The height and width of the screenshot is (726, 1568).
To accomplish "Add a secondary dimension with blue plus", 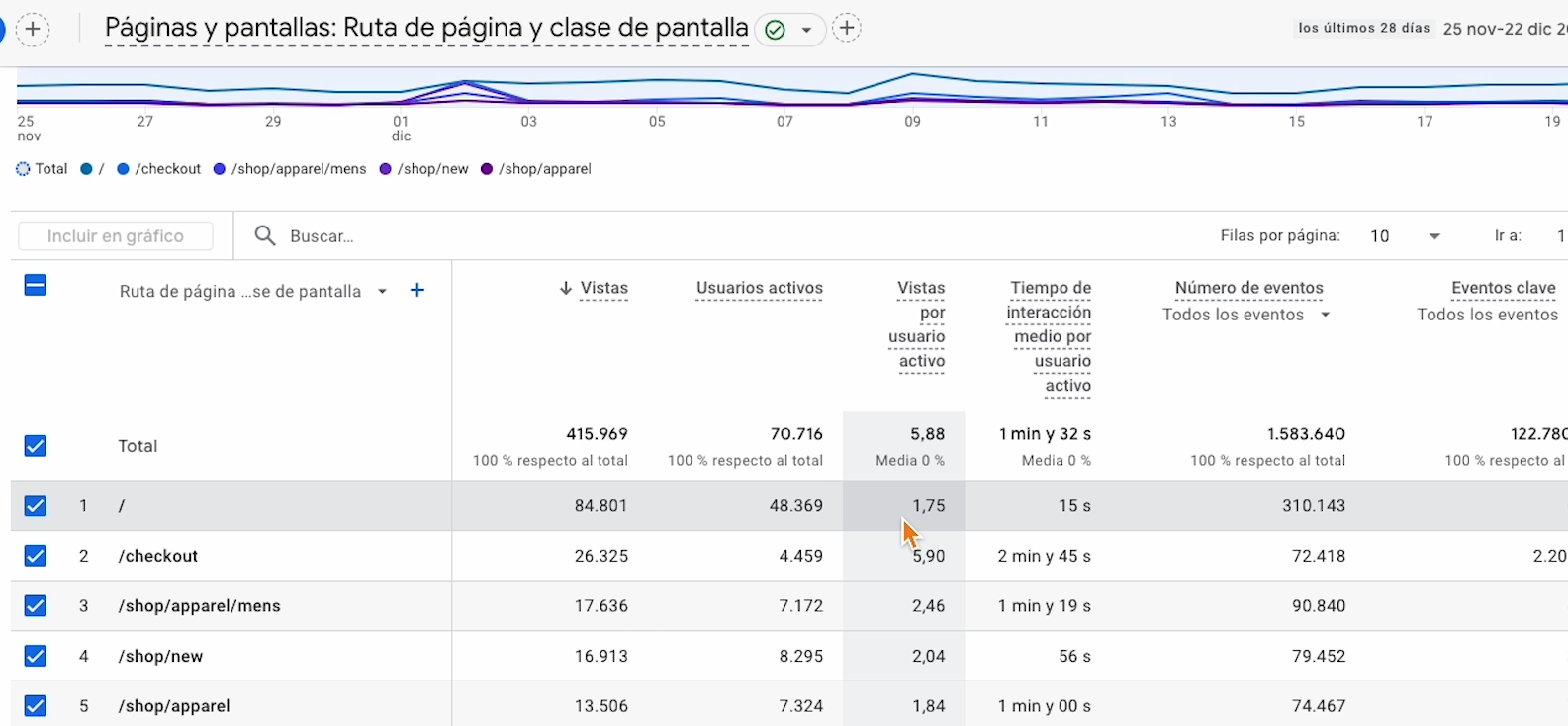I will (417, 290).
